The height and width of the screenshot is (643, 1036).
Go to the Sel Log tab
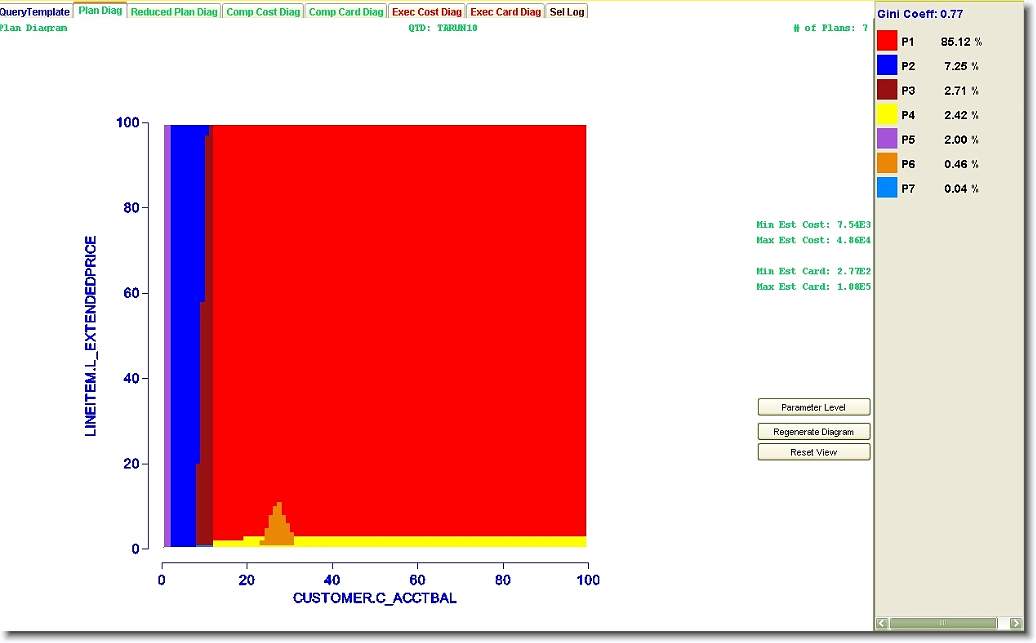point(567,12)
